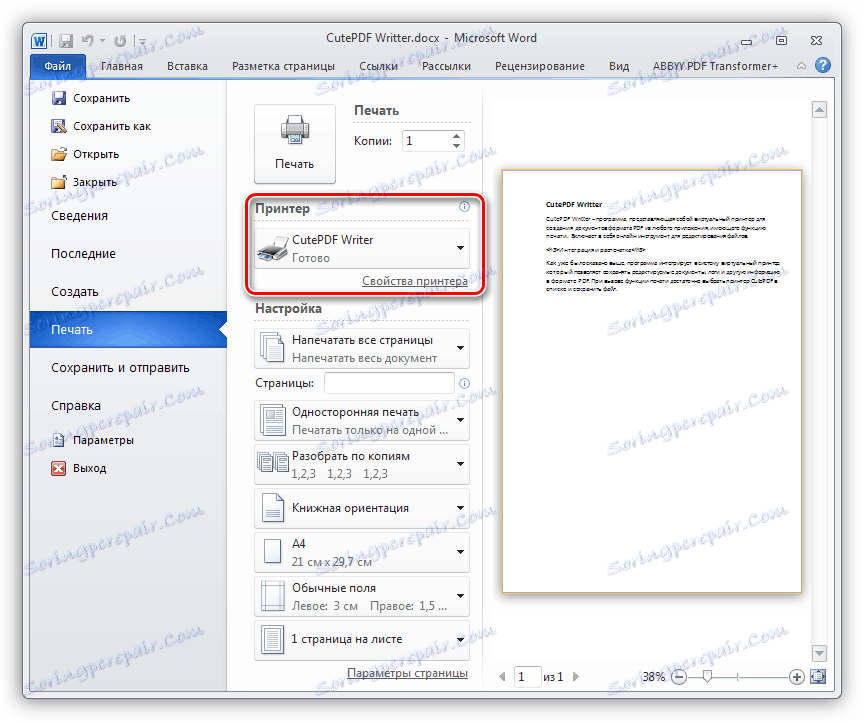Click the Свойства принтера link

414,281
